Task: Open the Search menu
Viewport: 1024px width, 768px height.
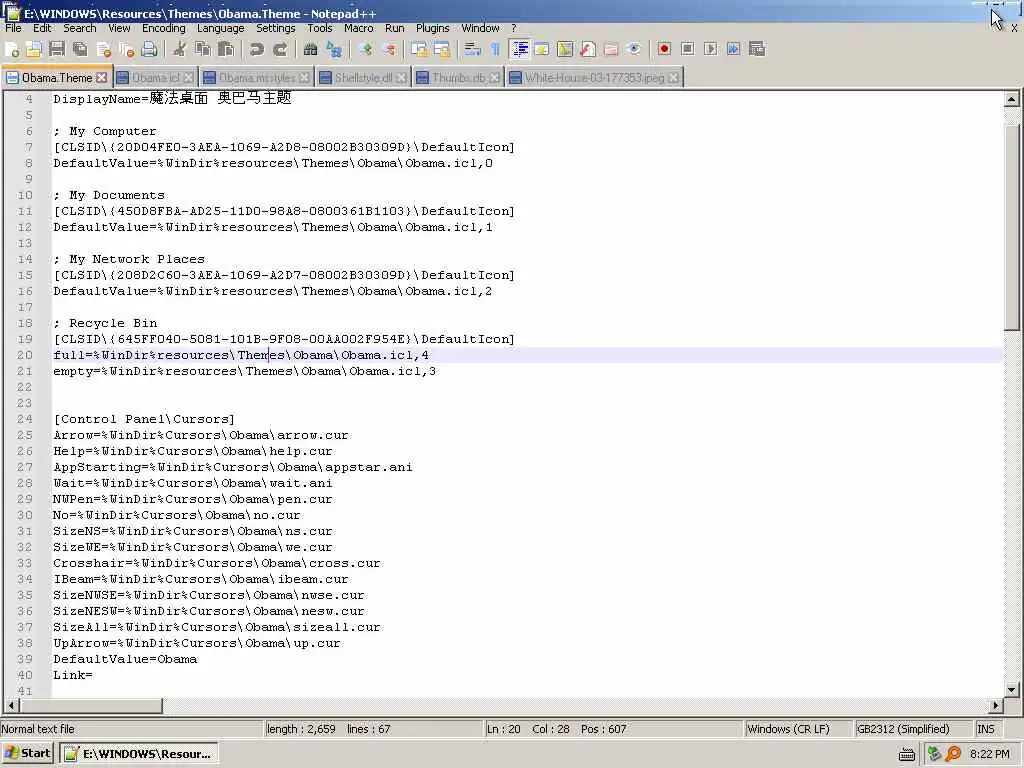Action: click(80, 28)
